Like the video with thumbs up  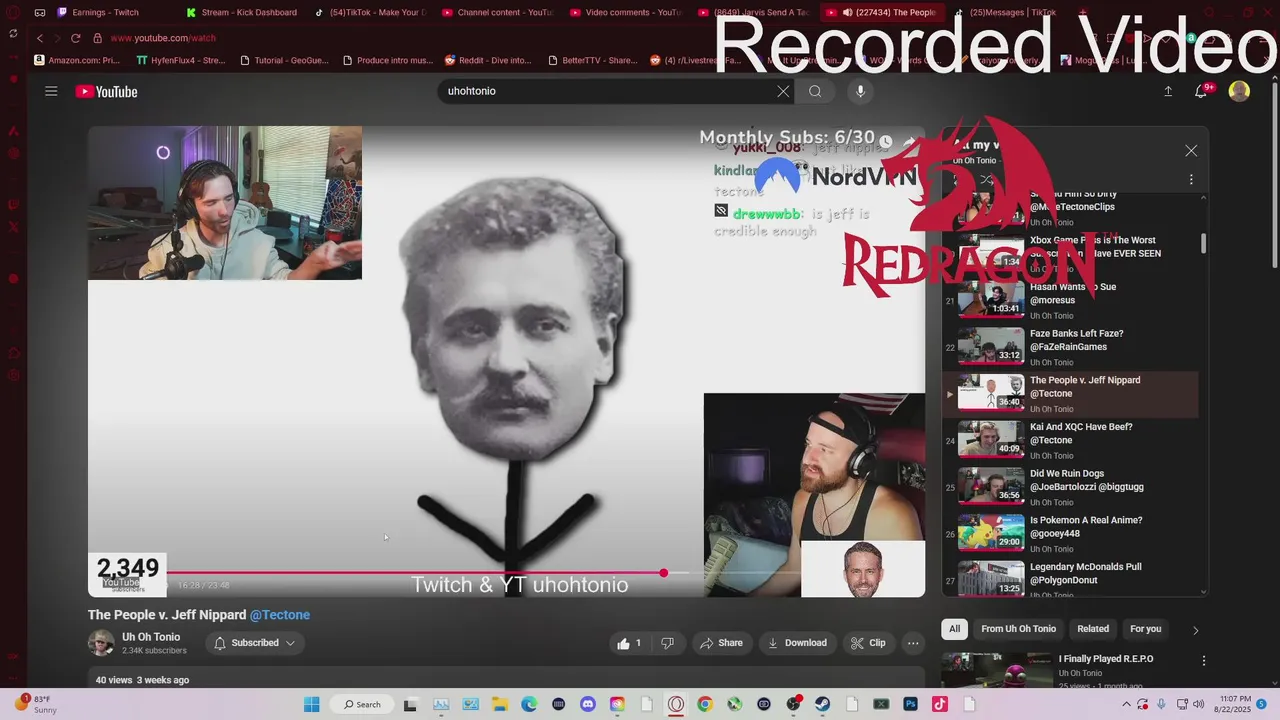point(629,643)
